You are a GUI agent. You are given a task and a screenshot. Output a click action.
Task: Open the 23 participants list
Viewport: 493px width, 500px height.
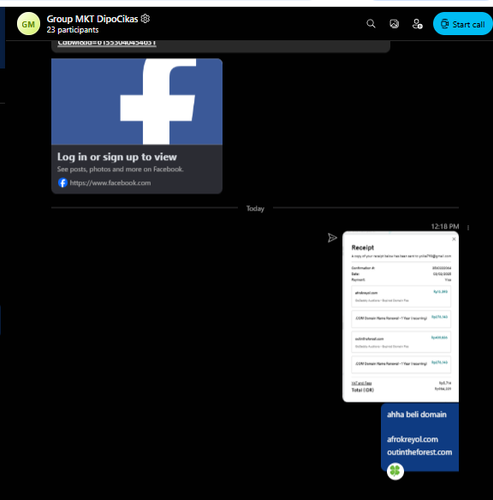coord(73,30)
